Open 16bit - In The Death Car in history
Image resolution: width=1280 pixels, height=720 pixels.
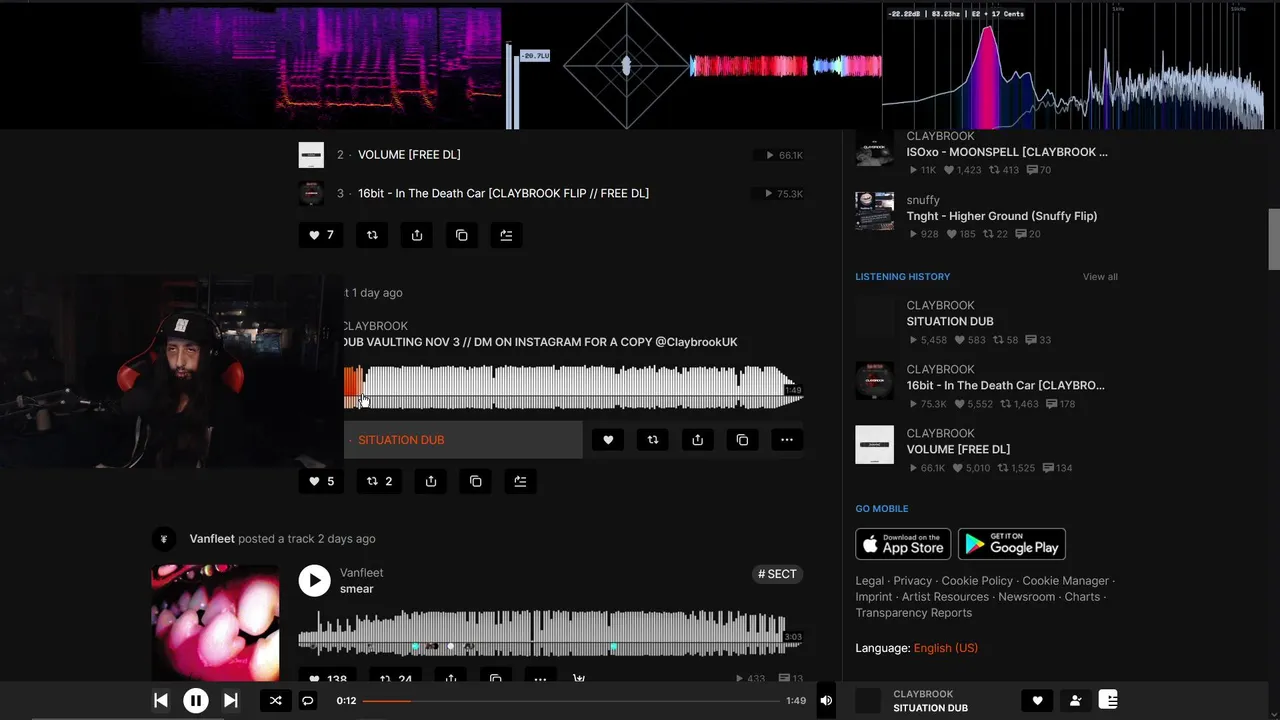(1006, 385)
